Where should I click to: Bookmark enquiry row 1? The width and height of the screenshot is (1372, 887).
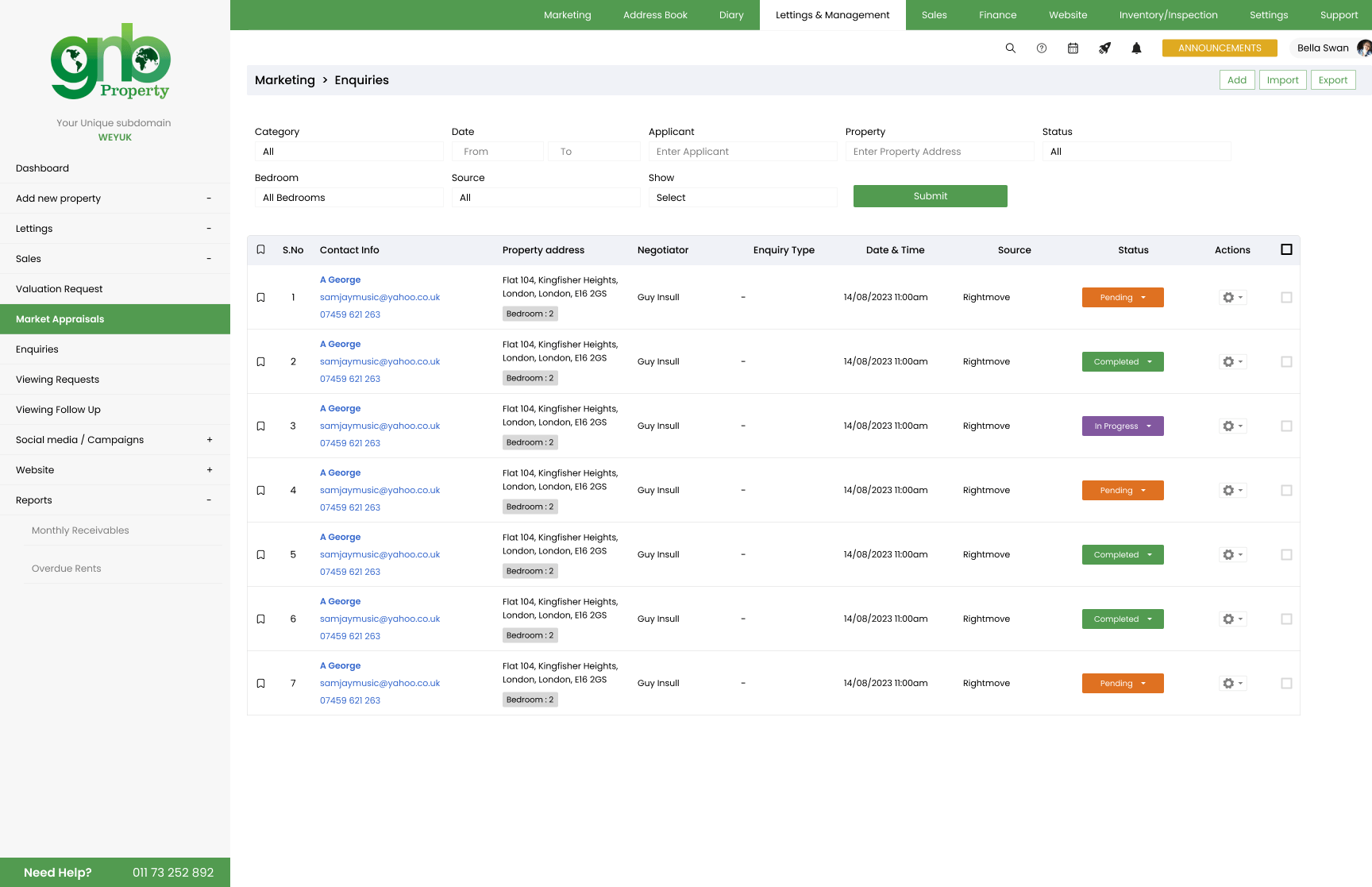(260, 298)
